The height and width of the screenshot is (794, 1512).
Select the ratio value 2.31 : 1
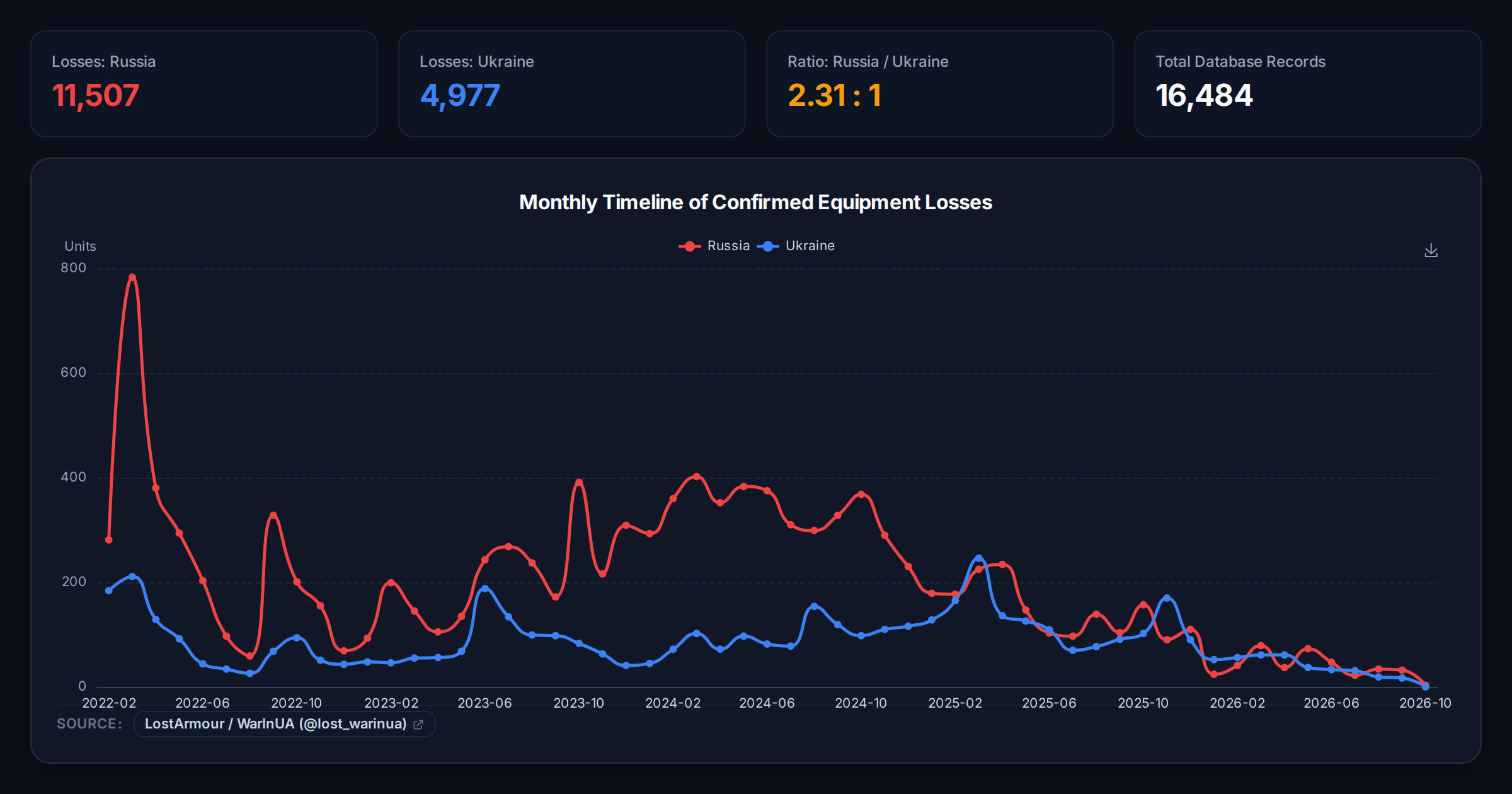[x=835, y=96]
